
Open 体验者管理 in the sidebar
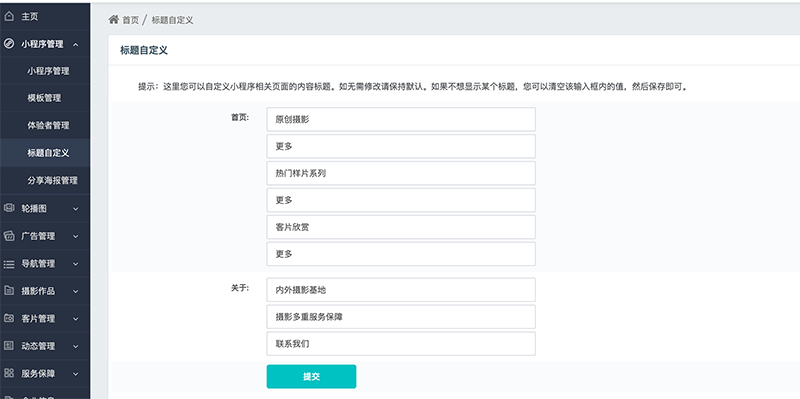[x=48, y=126]
